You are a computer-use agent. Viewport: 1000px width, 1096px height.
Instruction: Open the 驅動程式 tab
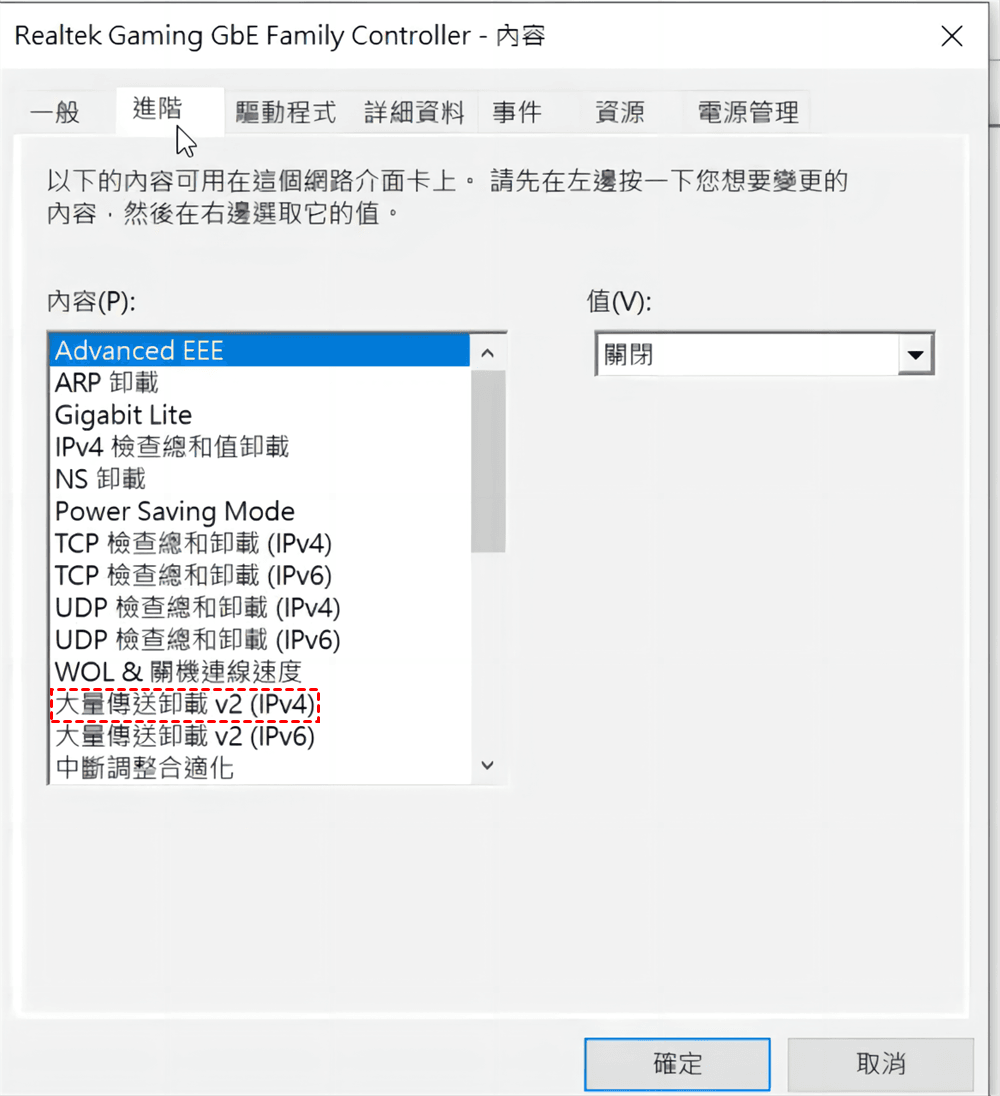pos(285,112)
